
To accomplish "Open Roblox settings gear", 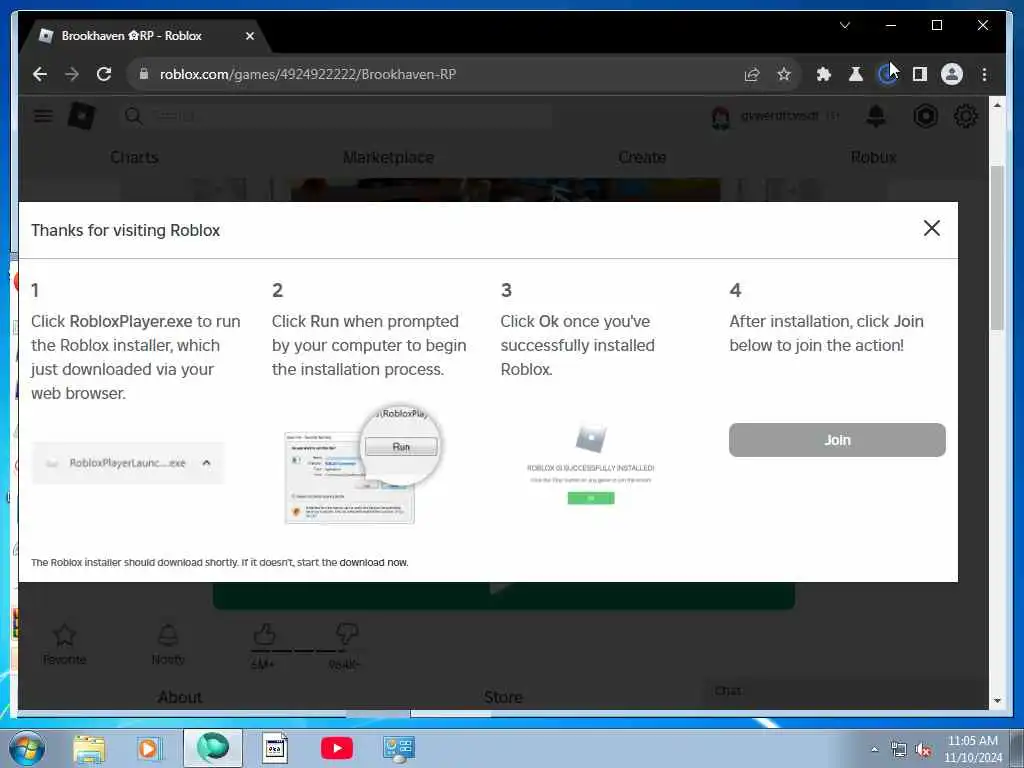I will click(965, 116).
